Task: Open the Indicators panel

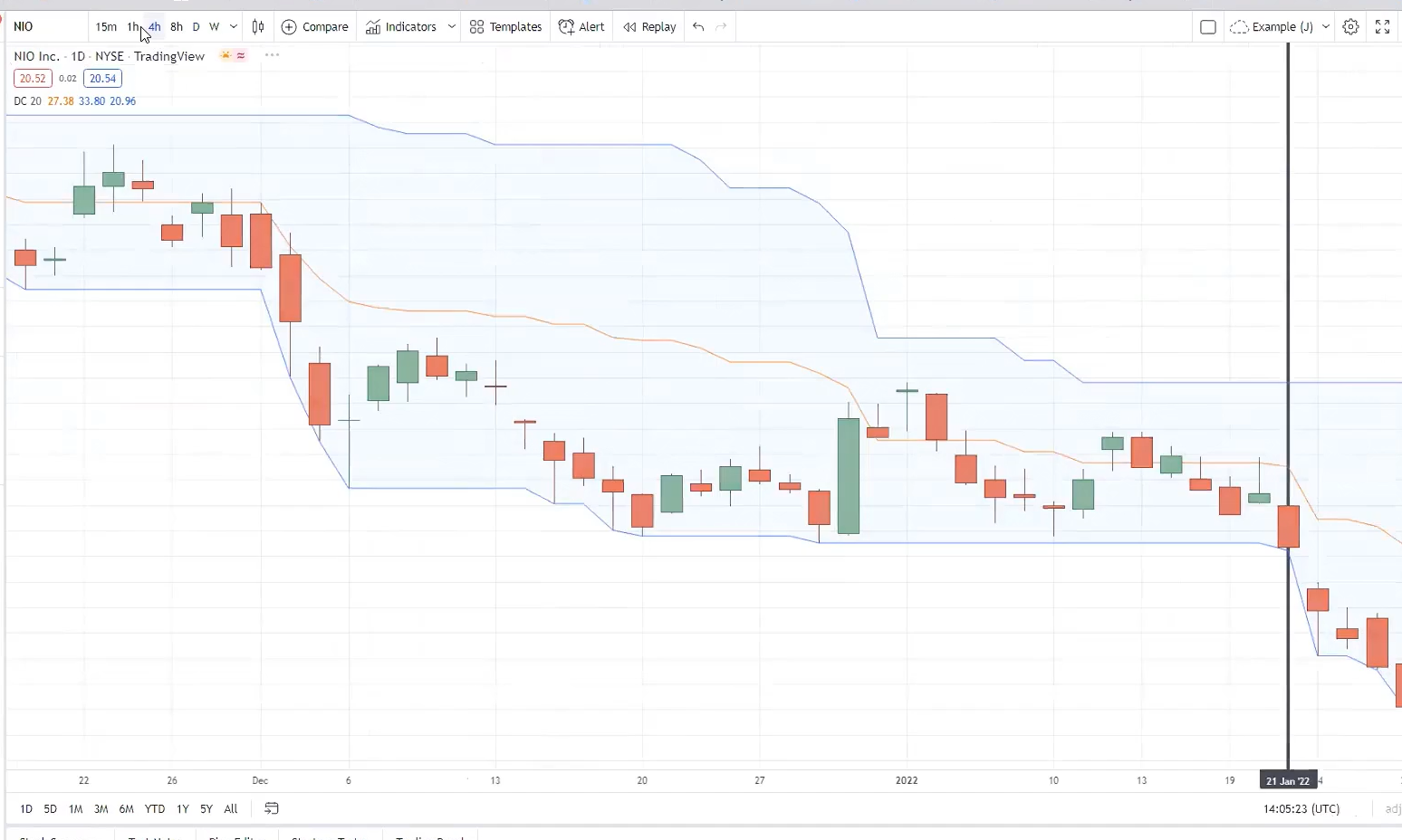Action: (x=401, y=27)
